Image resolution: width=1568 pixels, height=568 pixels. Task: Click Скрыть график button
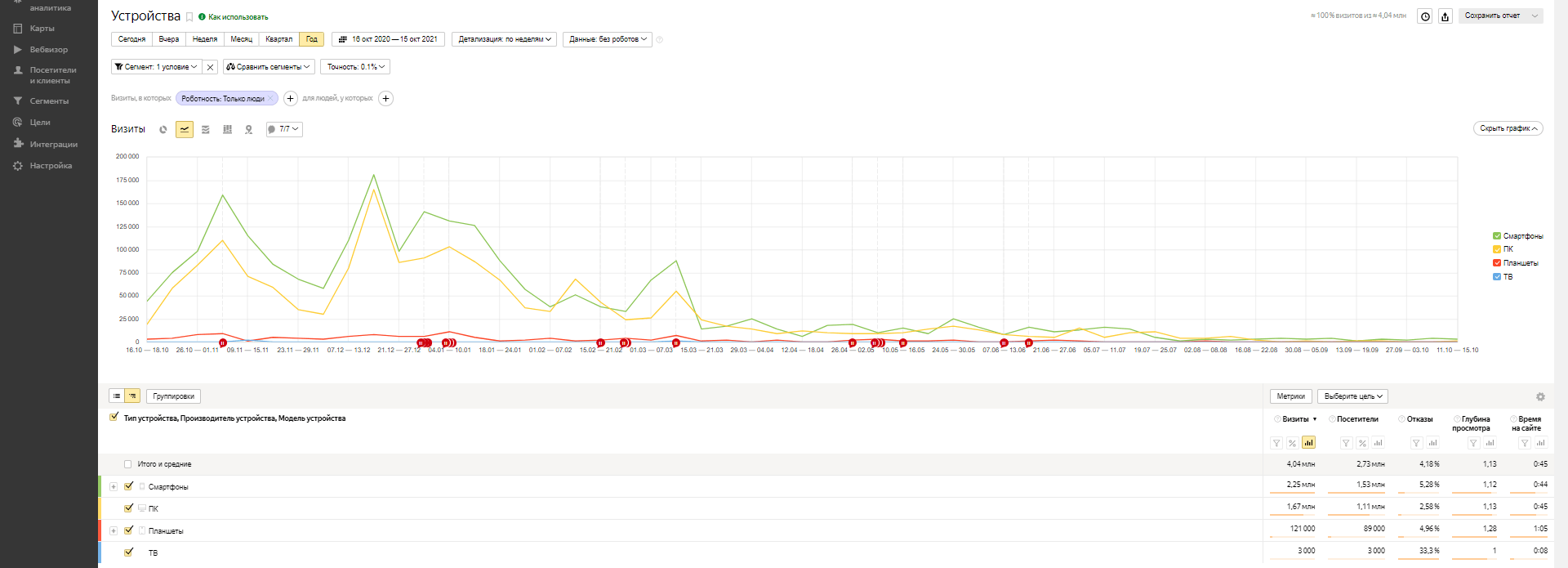[x=1508, y=128]
